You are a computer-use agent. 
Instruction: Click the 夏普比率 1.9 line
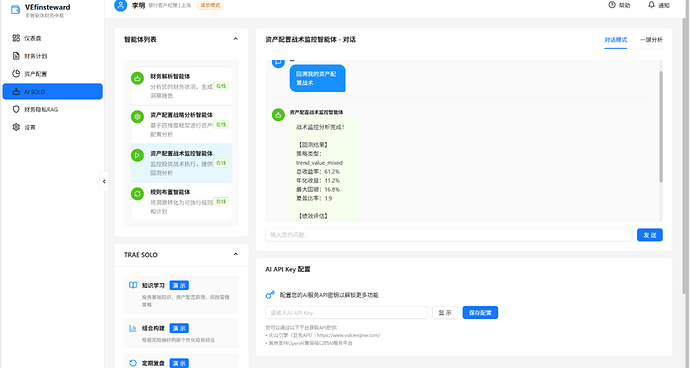(314, 199)
